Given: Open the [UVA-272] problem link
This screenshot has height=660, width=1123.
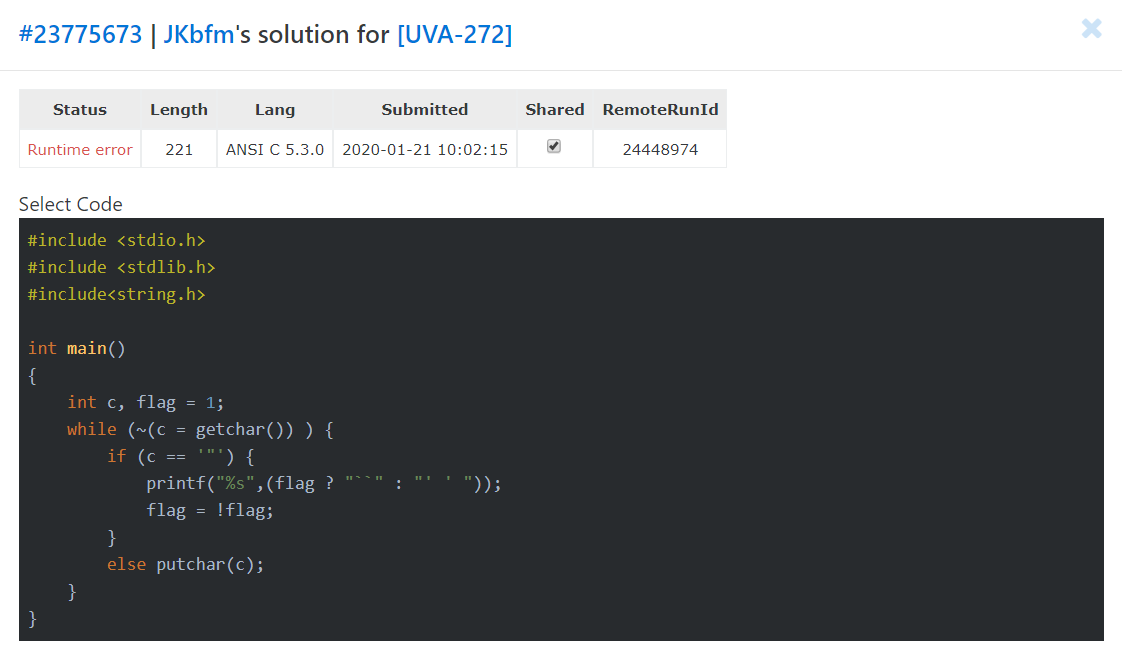Looking at the screenshot, I should tap(455, 34).
